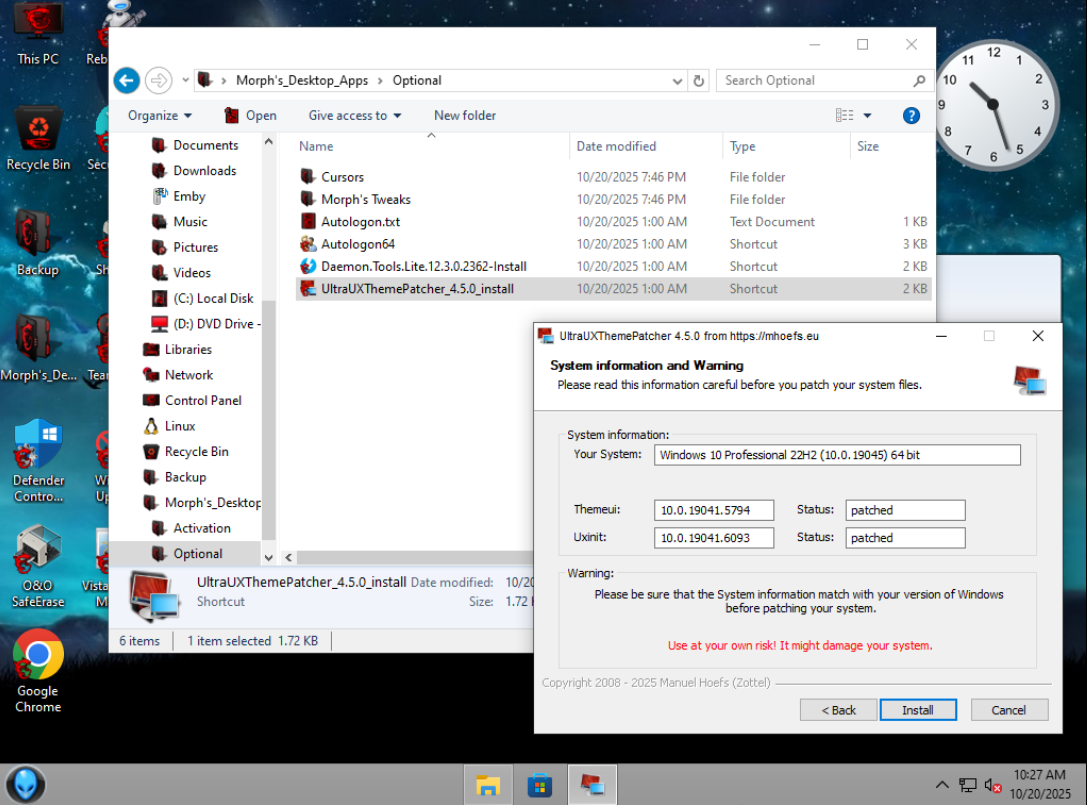
Task: Click the search magnifier in Explorer
Action: click(x=919, y=80)
